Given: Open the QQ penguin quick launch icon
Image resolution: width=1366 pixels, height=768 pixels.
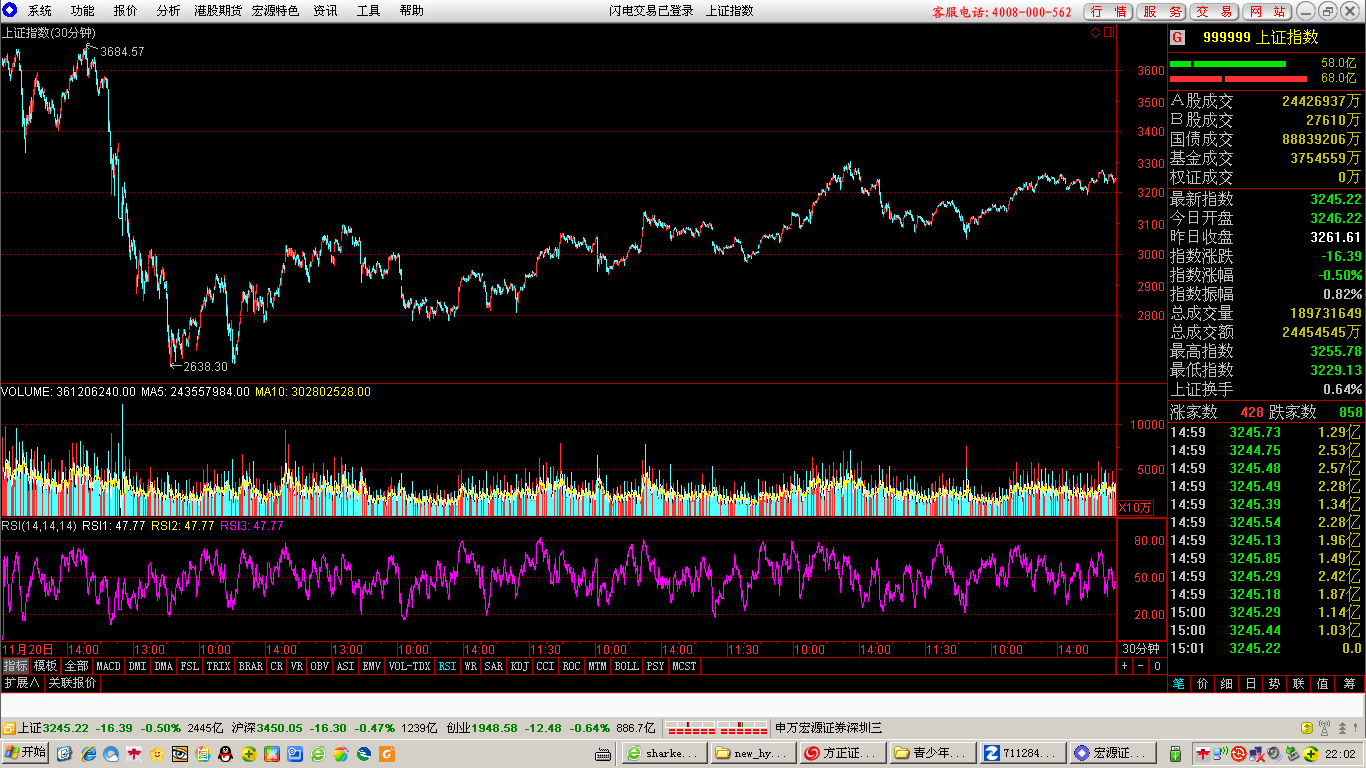Looking at the screenshot, I should (226, 753).
